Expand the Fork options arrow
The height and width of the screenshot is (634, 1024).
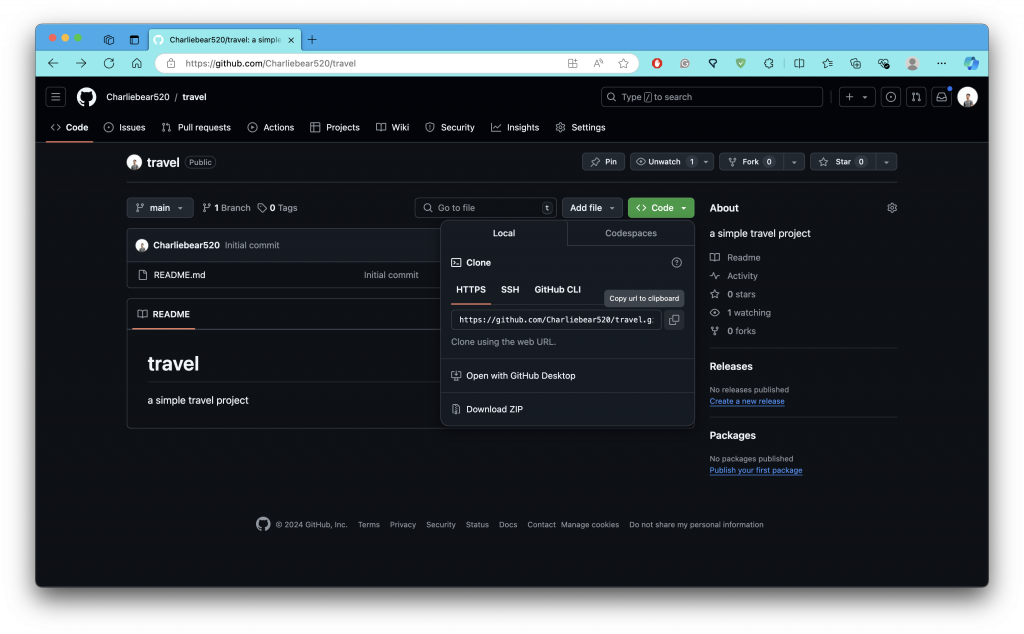pos(794,162)
